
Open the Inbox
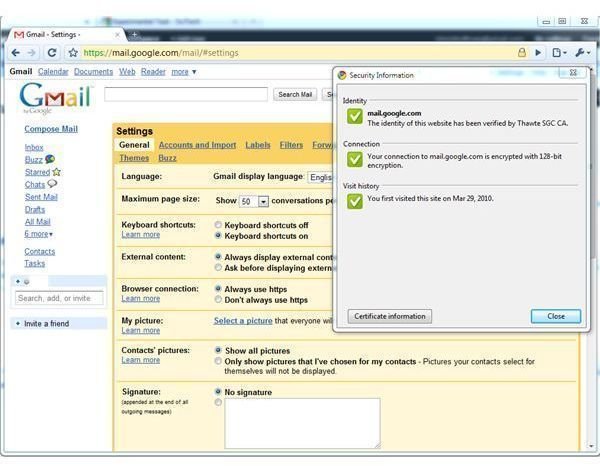click(x=34, y=147)
